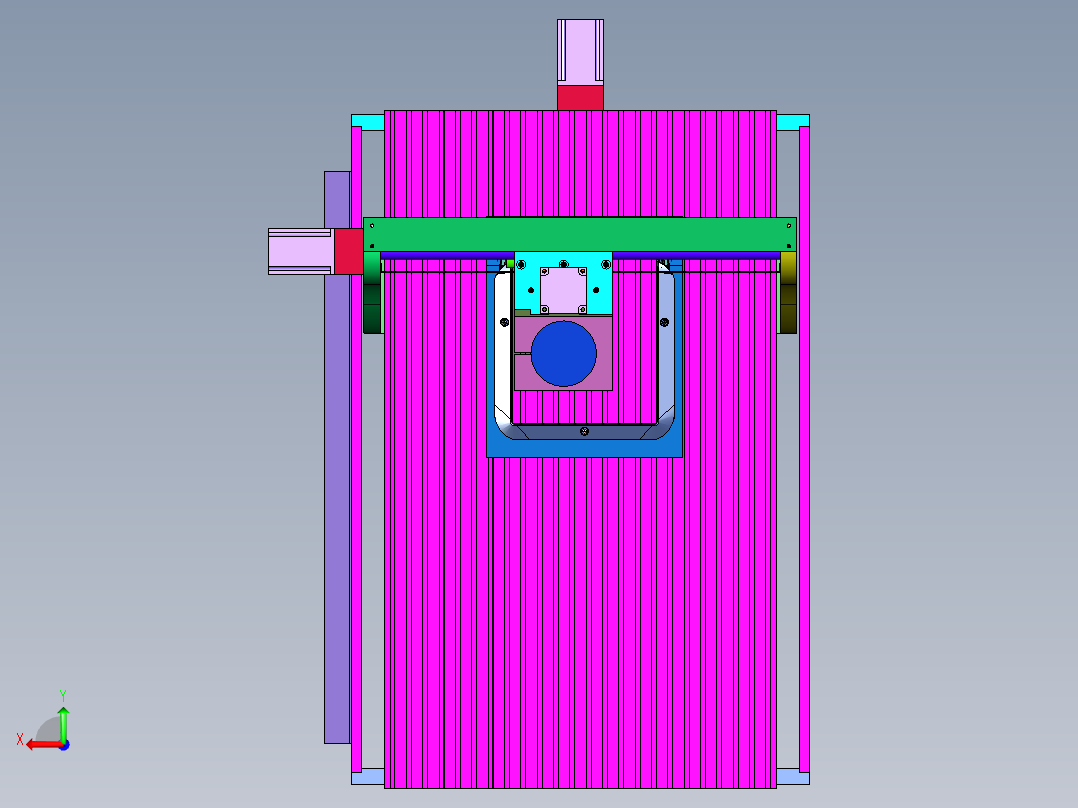
Task: Click the red X axis arrow on triad
Action: 40,744
